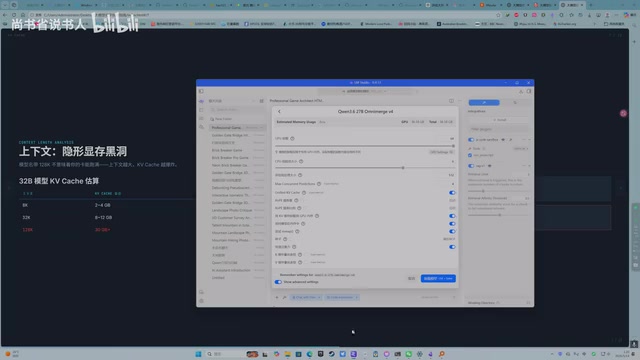Click the Install button in Integrations panel
640x360 pixels.
pyautogui.click(x=499, y=120)
